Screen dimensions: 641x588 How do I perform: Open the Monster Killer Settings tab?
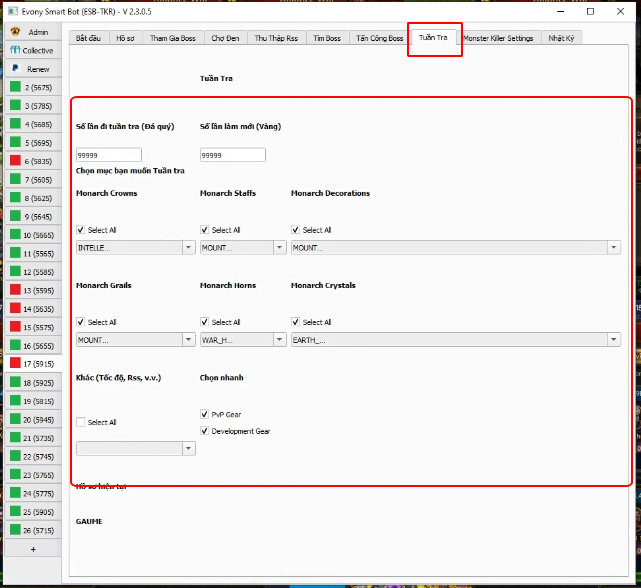point(497,38)
